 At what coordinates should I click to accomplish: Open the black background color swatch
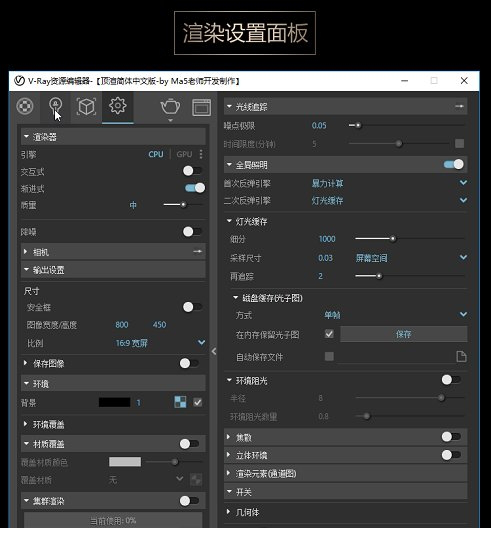(x=115, y=402)
